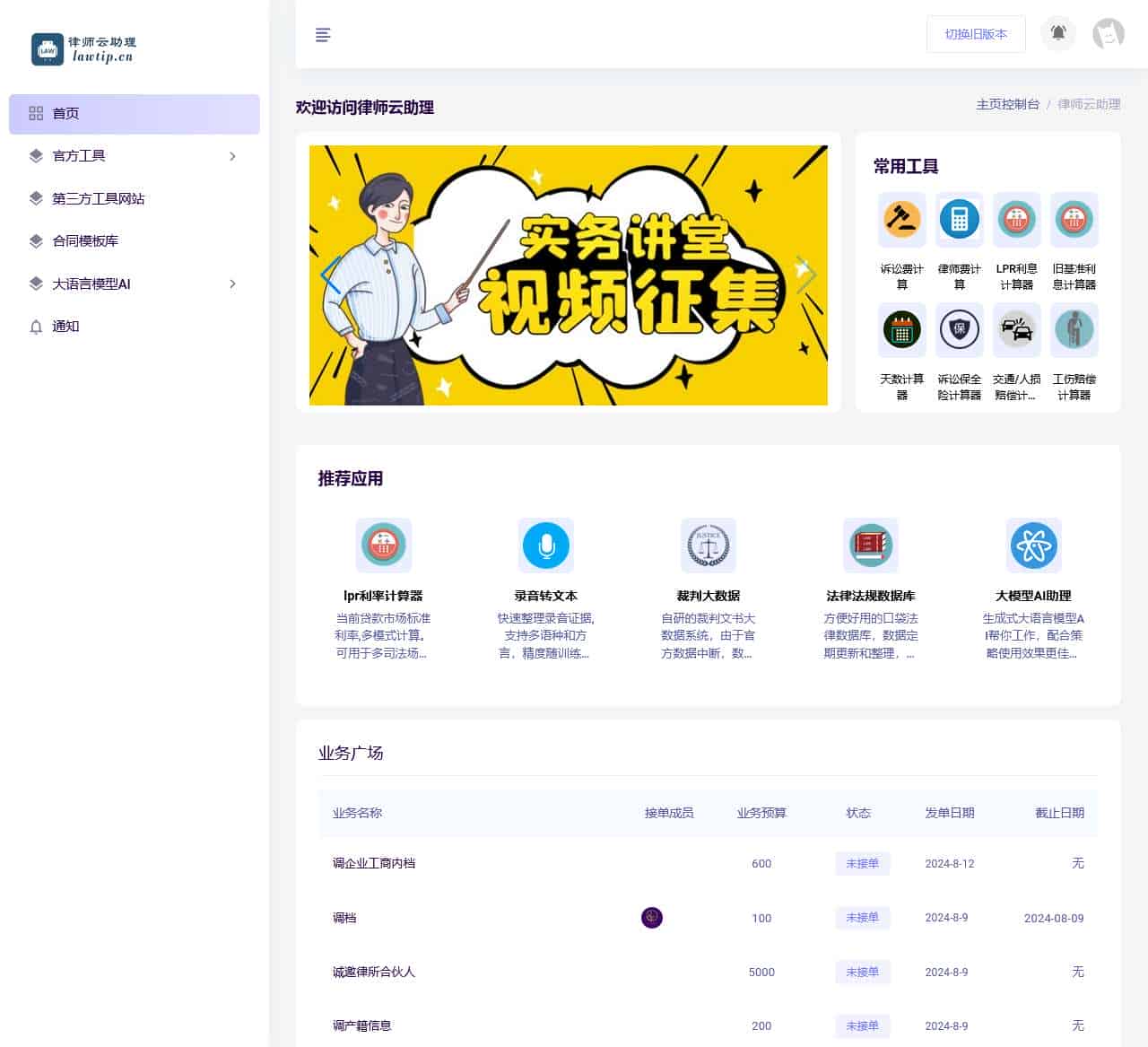Viewport: 1148px width, 1047px height.
Task: Open the 调产籍信息 business entry
Action: [x=362, y=1025]
